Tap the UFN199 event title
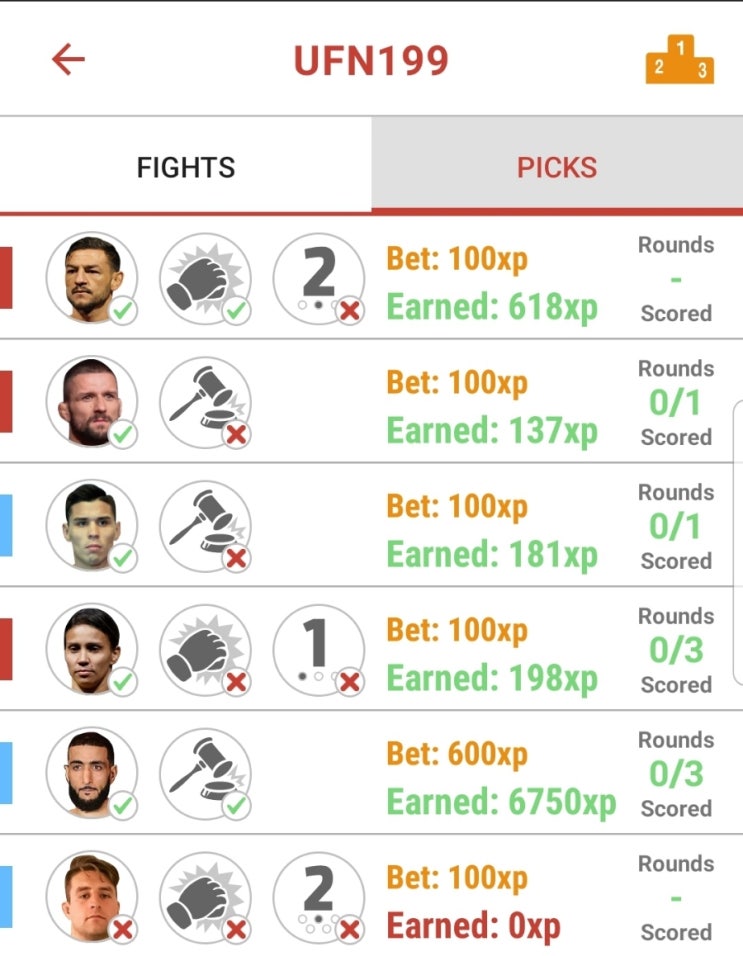This screenshot has height=956, width=743. [x=371, y=60]
